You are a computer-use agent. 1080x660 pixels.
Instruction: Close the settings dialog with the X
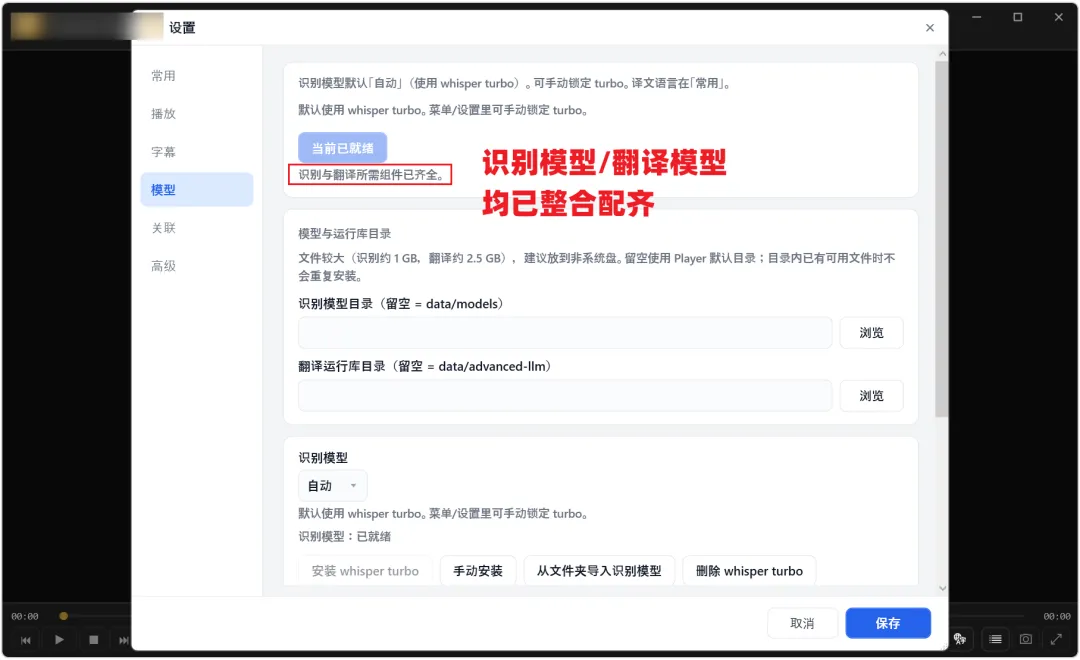(930, 28)
